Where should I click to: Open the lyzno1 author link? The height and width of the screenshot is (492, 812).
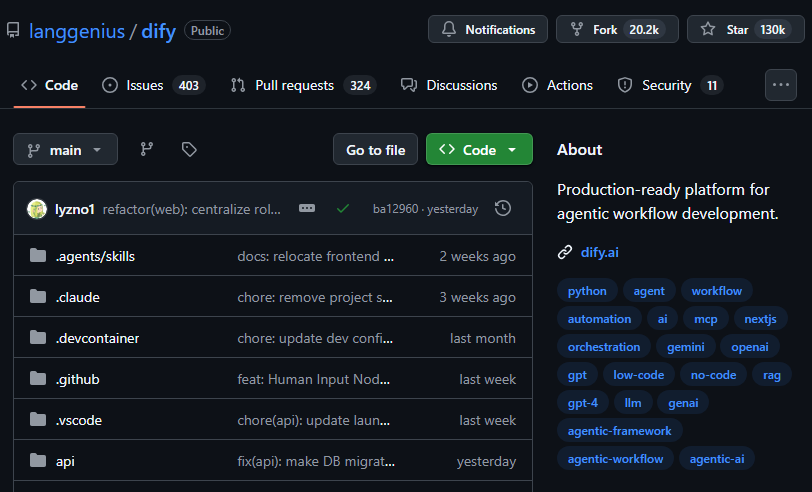tap(75, 209)
